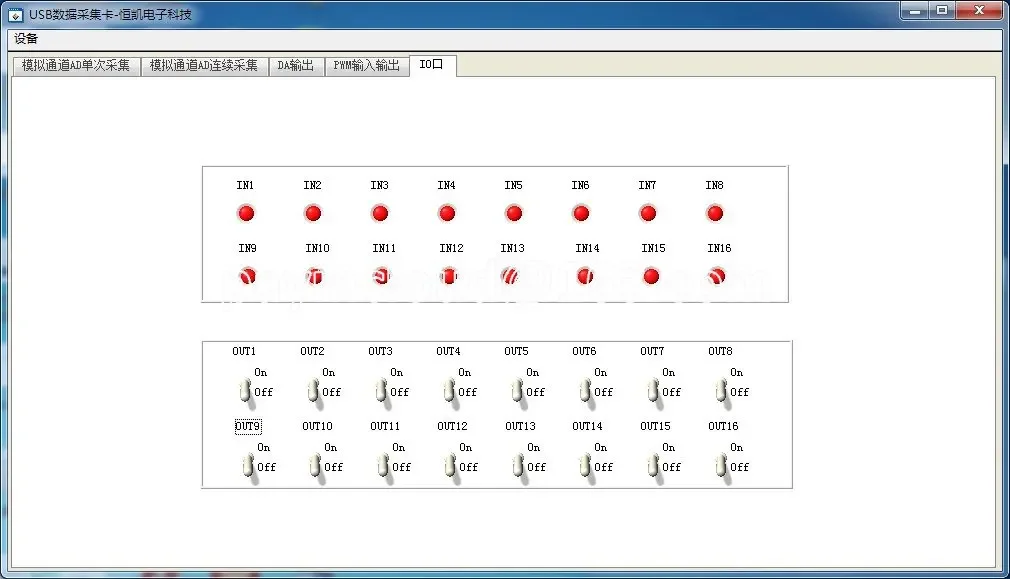Click the IN14 red indicator LED

[x=585, y=276]
